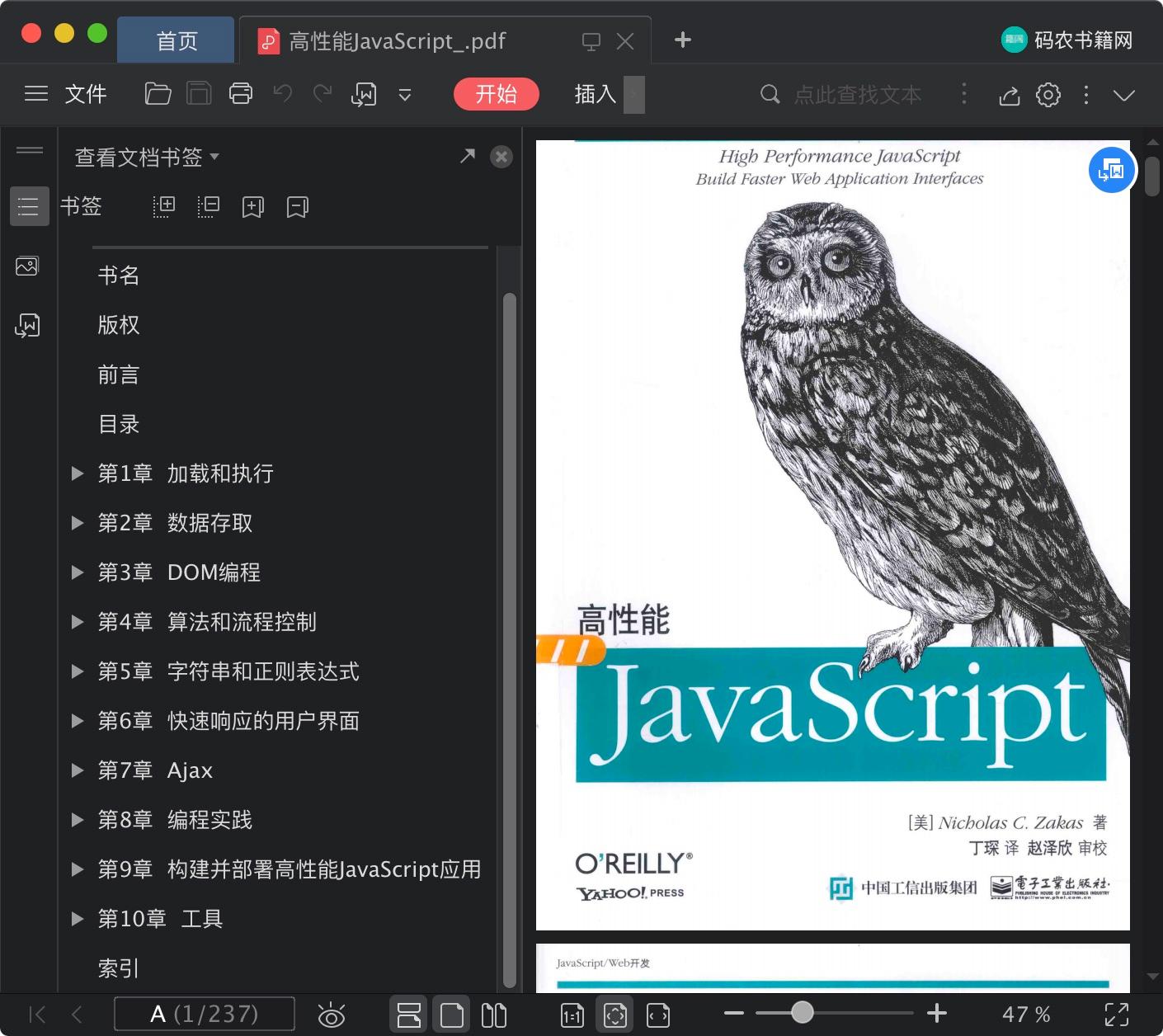This screenshot has height=1036, width=1163.
Task: Click the 码农书籍网 account label
Action: coord(1083,40)
